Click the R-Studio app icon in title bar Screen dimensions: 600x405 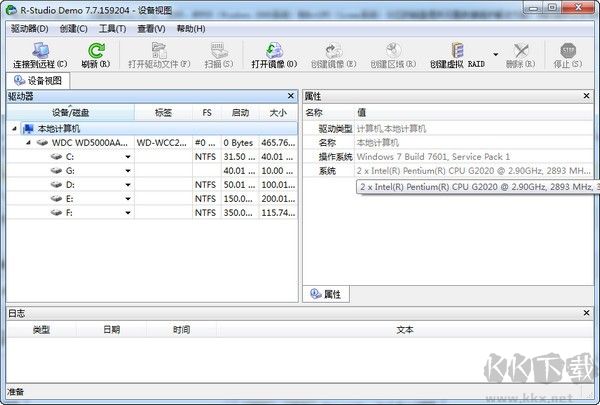coord(11,10)
